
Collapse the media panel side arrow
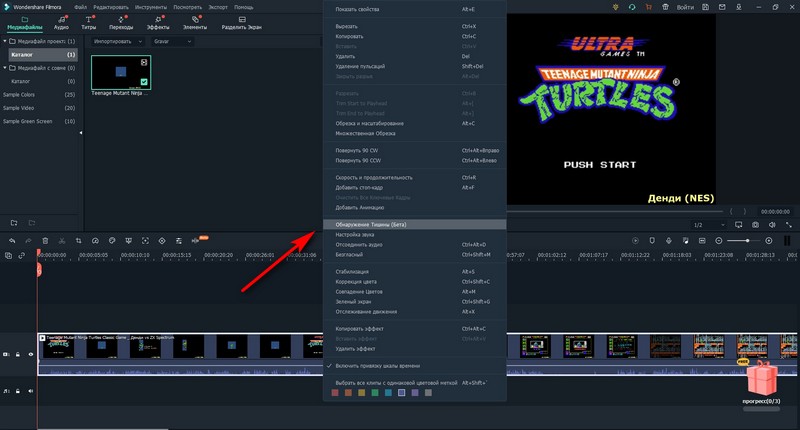(x=81, y=133)
